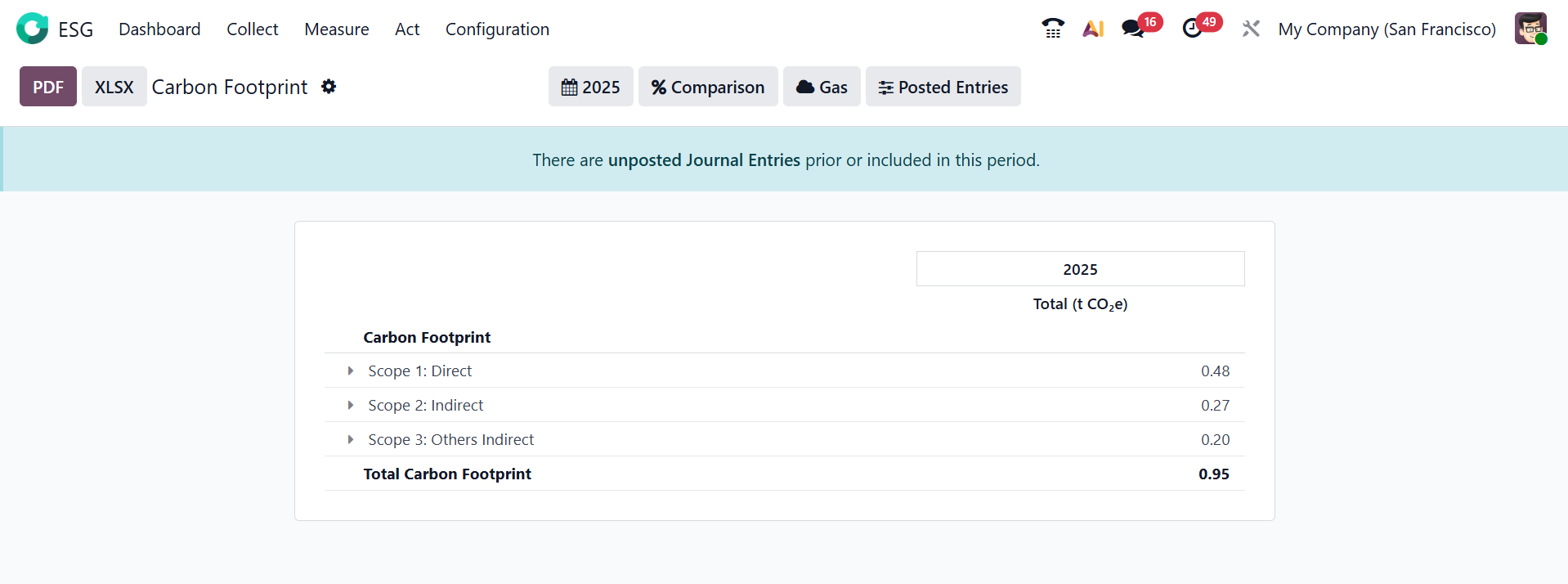The image size is (1568, 584).
Task: Open the 2025 date period dropdown
Action: pyautogui.click(x=590, y=87)
